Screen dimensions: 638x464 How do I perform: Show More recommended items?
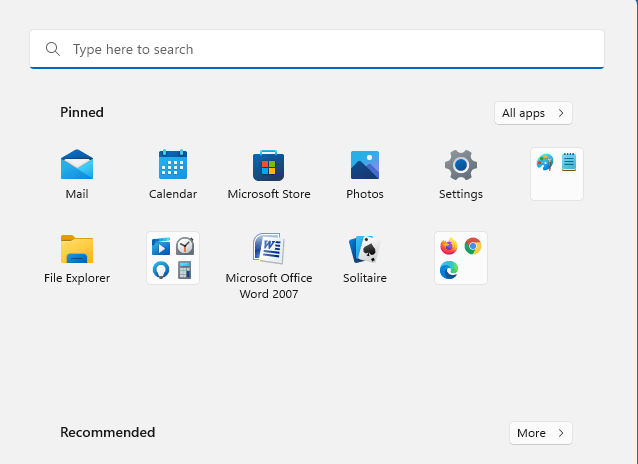540,433
